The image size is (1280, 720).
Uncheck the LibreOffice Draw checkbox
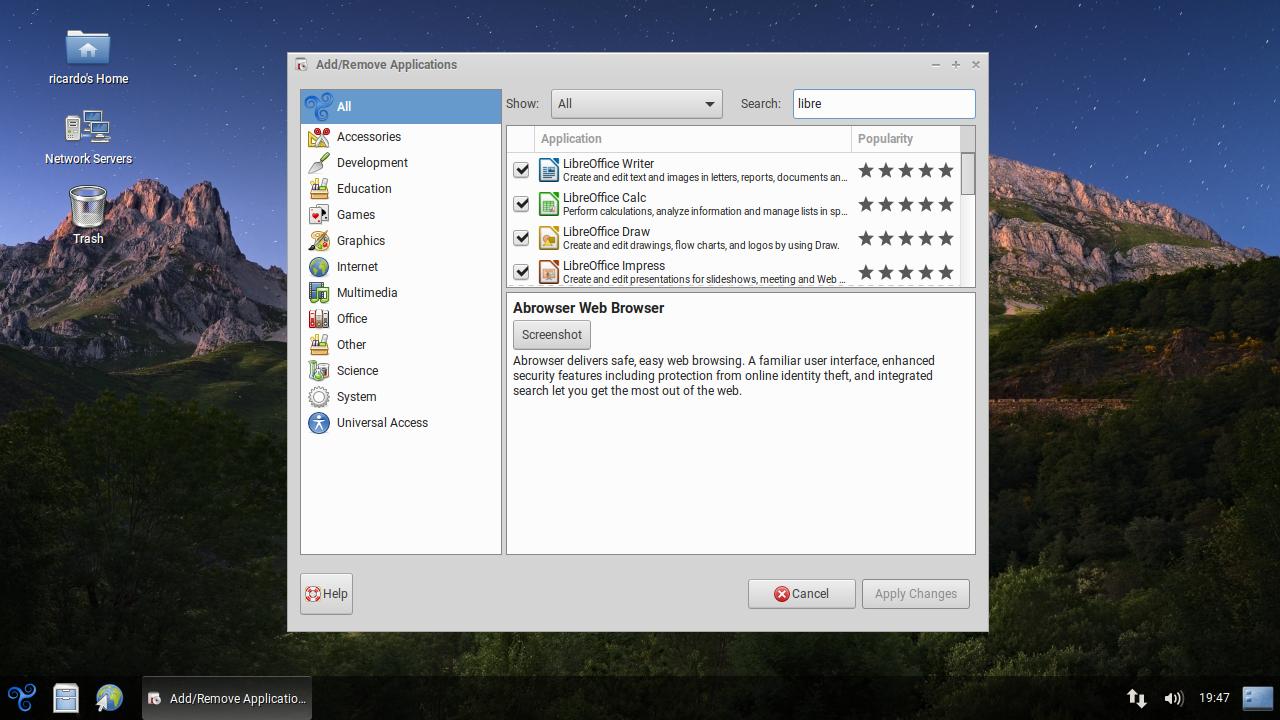(521, 238)
